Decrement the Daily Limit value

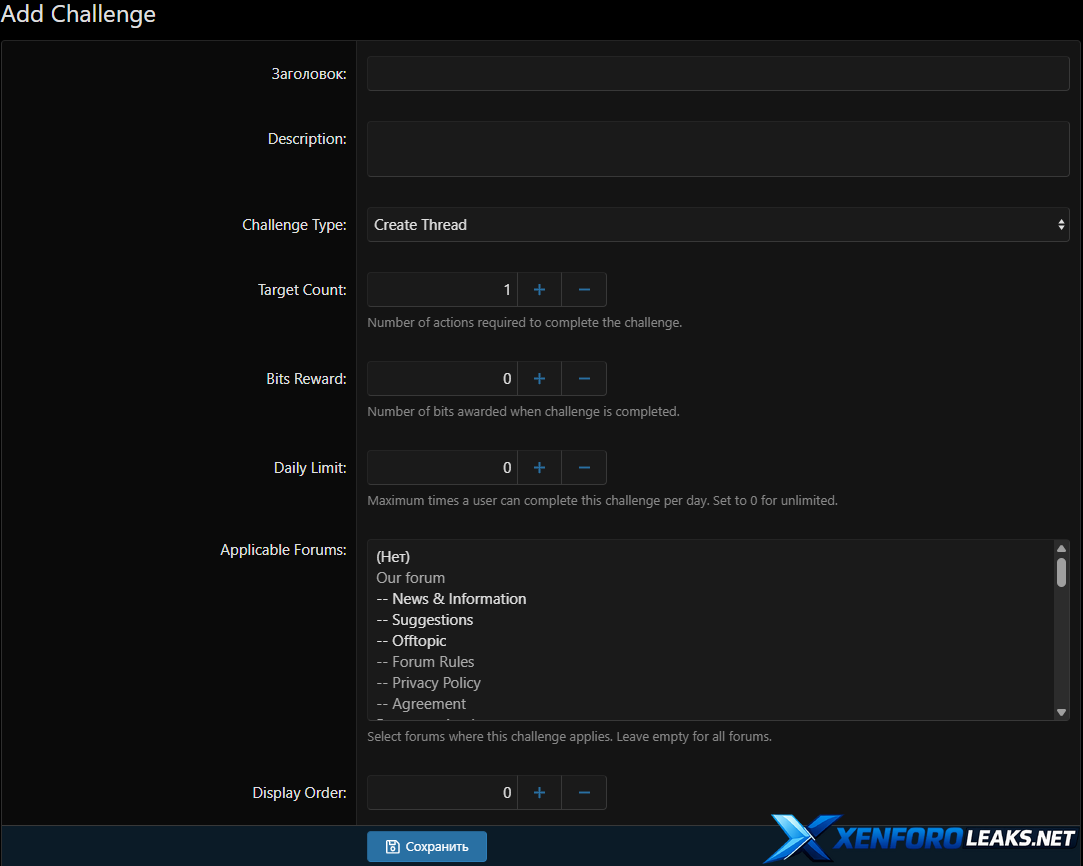584,468
